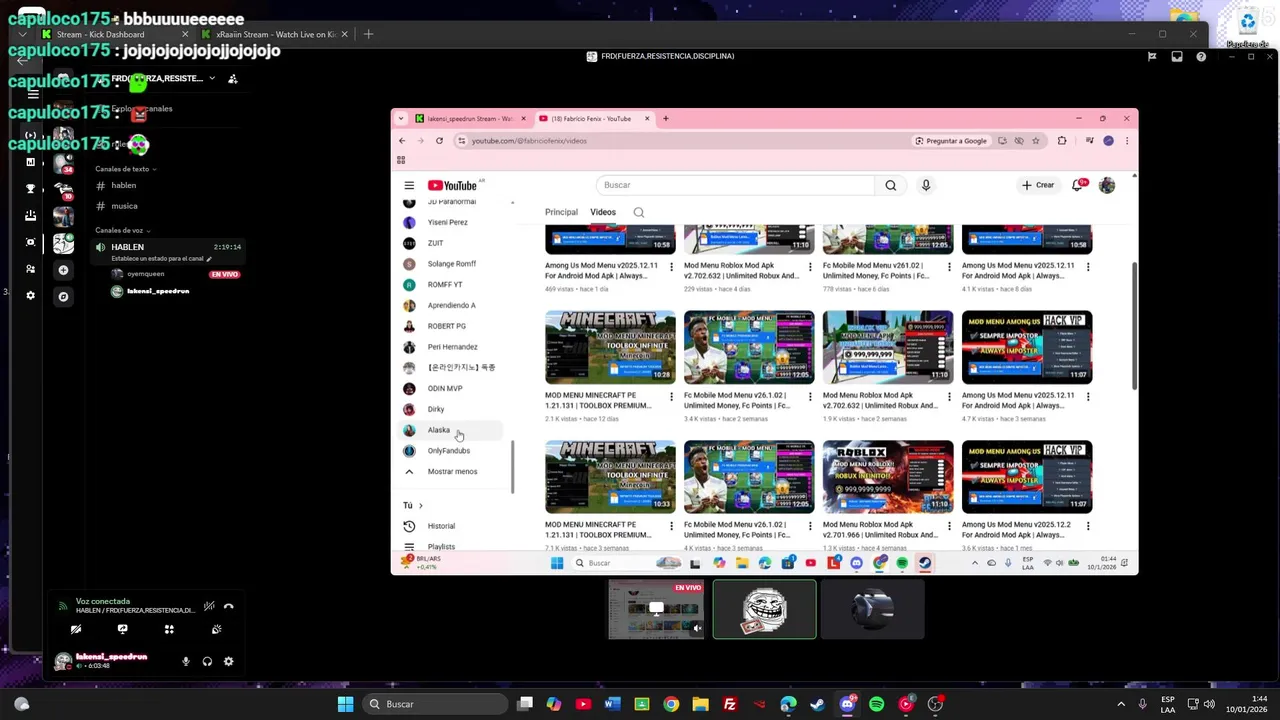Toggle Discord screen share button
1280x720 pixels.
[123, 629]
